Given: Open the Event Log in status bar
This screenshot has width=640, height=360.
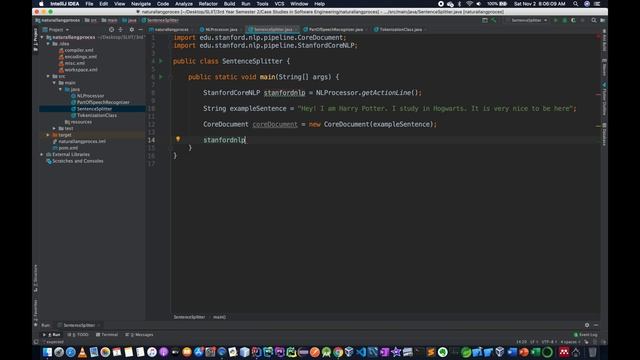Looking at the screenshot, I should pos(585,335).
